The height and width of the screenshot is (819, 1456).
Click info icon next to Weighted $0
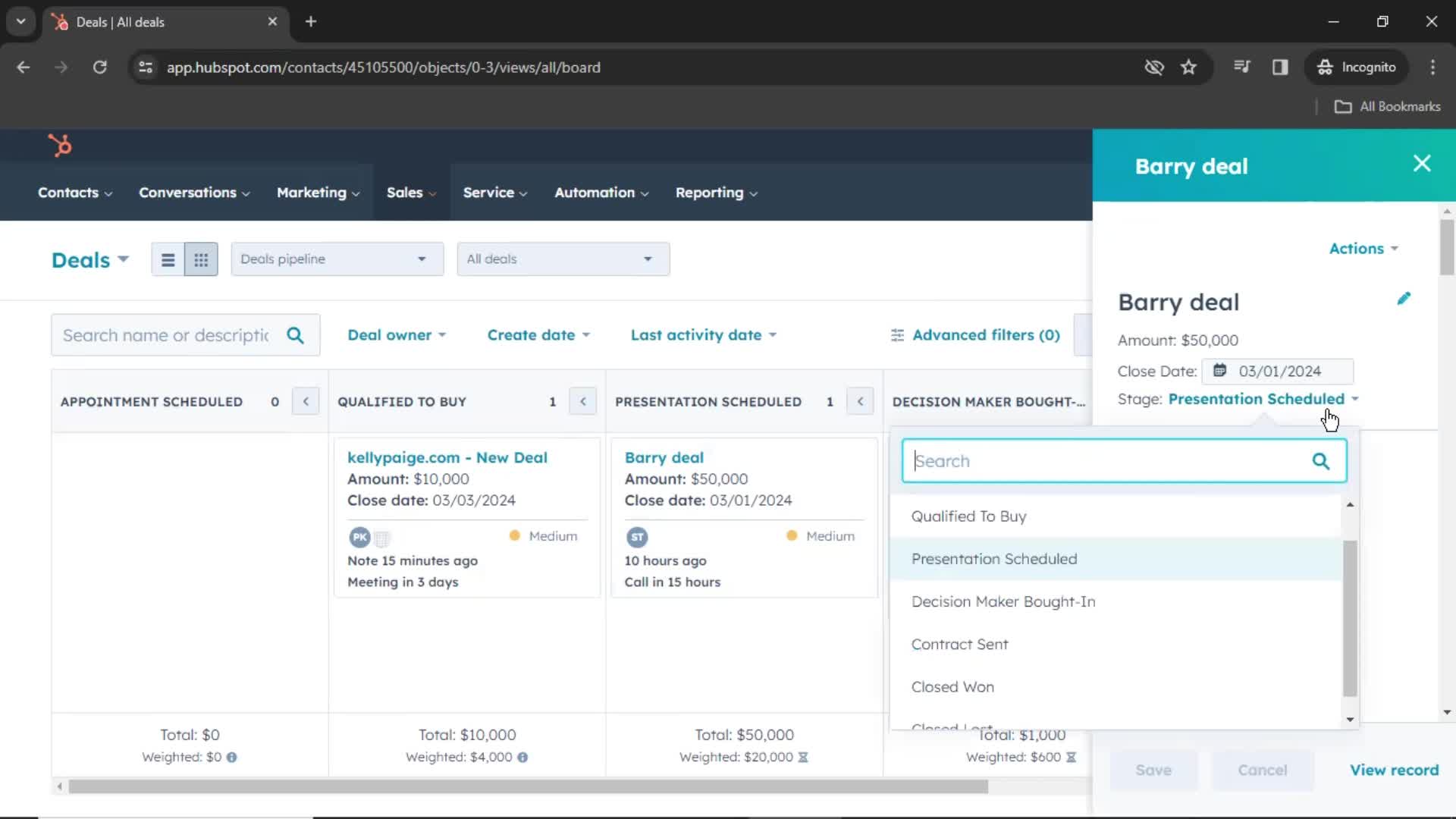[232, 757]
